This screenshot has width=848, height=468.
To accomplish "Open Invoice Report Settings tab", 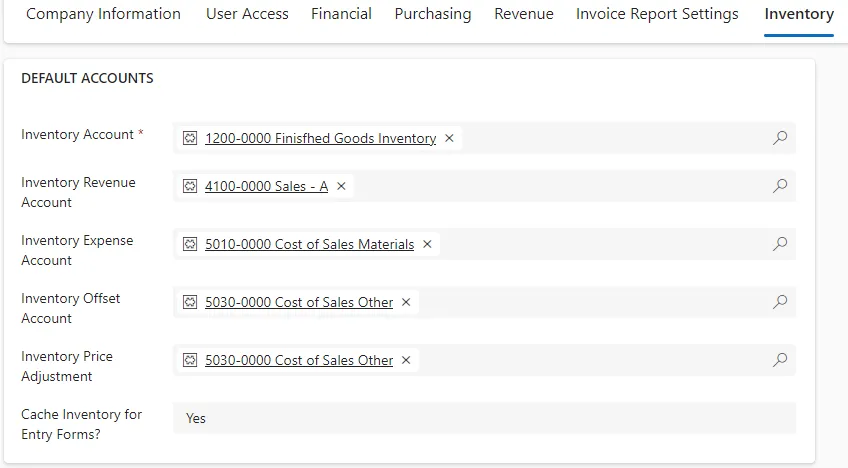I will point(657,14).
